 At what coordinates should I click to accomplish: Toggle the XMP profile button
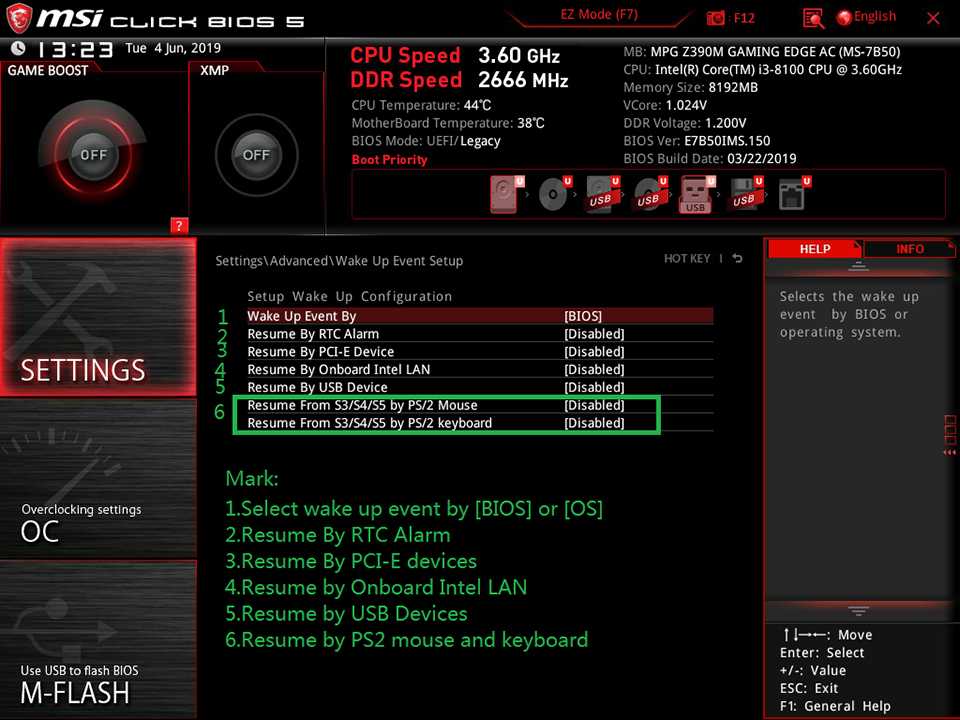coord(256,155)
